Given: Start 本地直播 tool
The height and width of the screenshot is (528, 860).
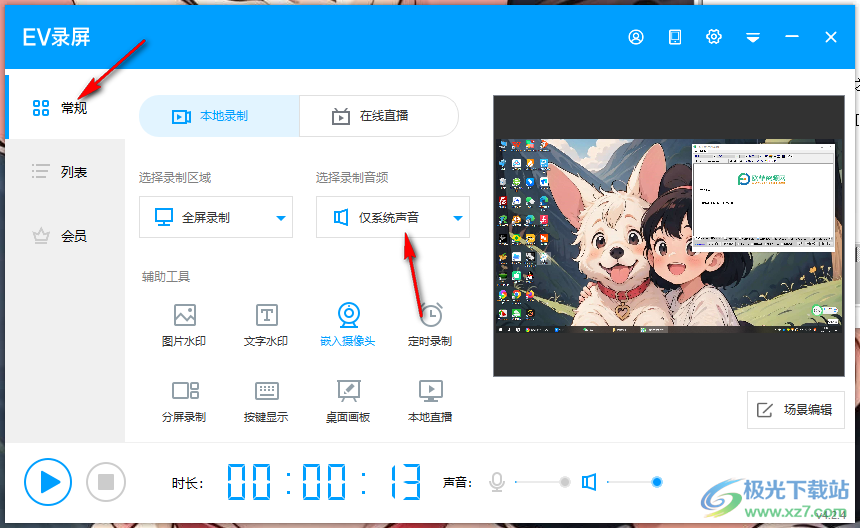Looking at the screenshot, I should 431,401.
